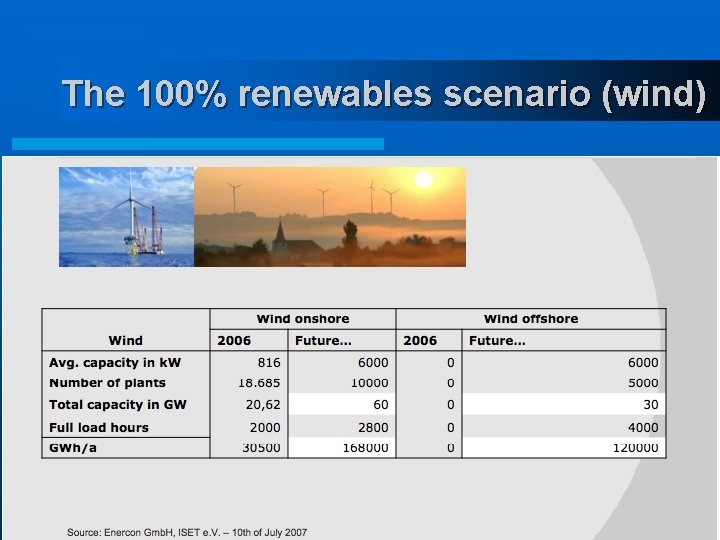Click the cell with value 2000

[x=249, y=428]
